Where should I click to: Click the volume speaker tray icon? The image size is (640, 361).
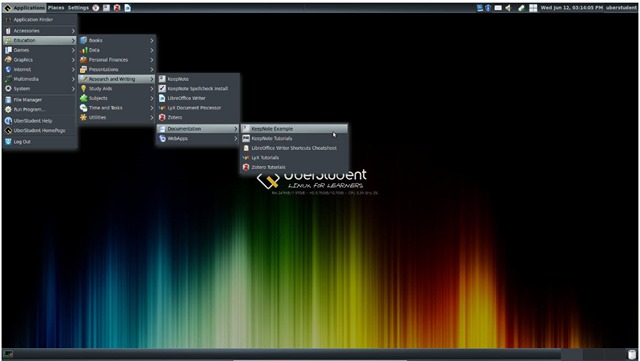tap(509, 8)
